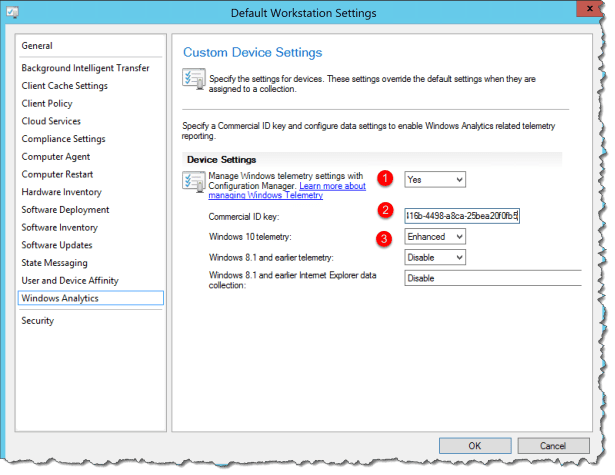Click the checklist icon beside Manage Windows telemetry
615x475 pixels.
(x=194, y=182)
